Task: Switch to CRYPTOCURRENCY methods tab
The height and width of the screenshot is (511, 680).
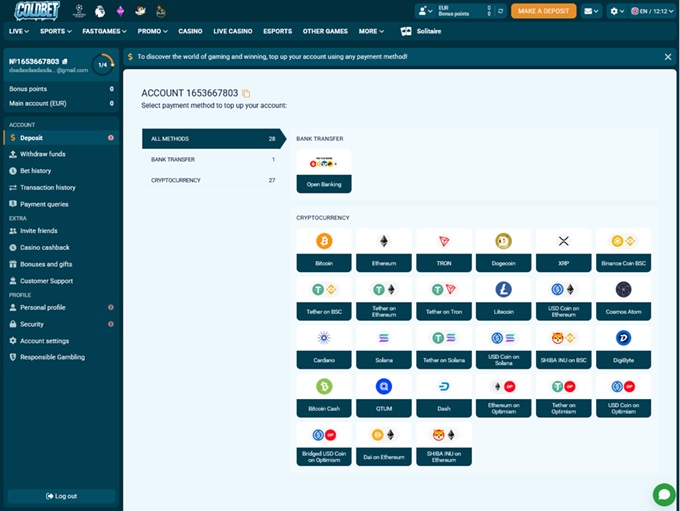Action: 212,180
